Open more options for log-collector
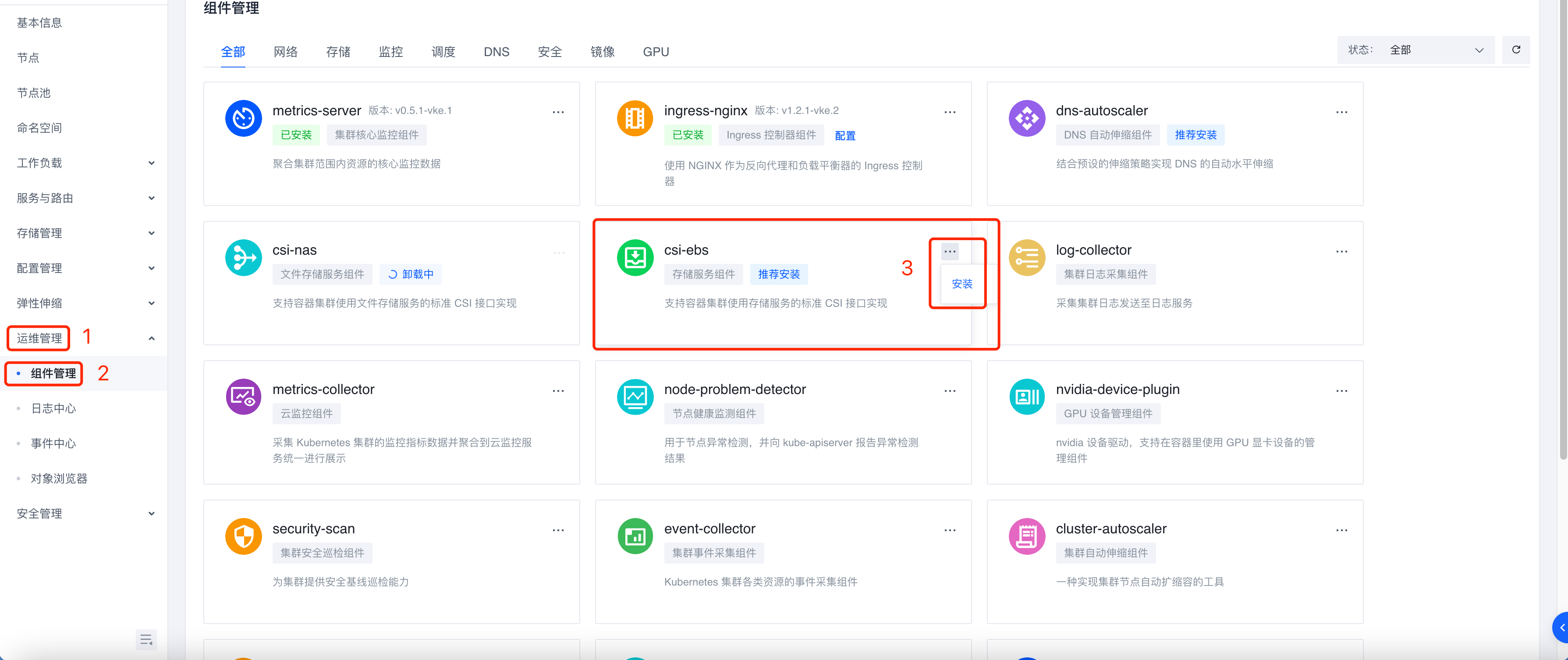The image size is (1568, 660). (x=1341, y=252)
